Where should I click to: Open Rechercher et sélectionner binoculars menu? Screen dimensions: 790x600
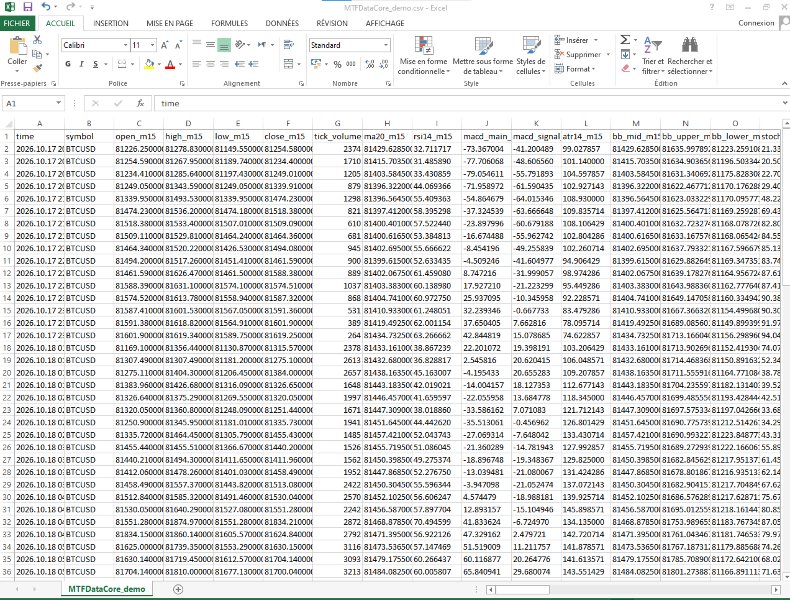690,55
